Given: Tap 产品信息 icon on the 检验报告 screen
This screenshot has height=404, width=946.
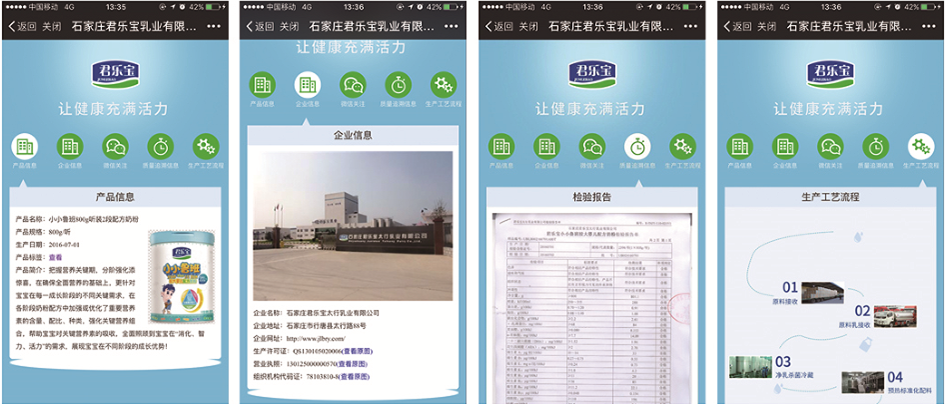Looking at the screenshot, I should [501, 146].
